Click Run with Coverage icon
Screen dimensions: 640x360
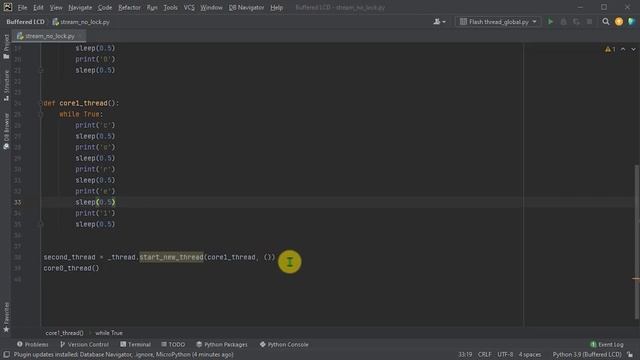click(x=576, y=22)
